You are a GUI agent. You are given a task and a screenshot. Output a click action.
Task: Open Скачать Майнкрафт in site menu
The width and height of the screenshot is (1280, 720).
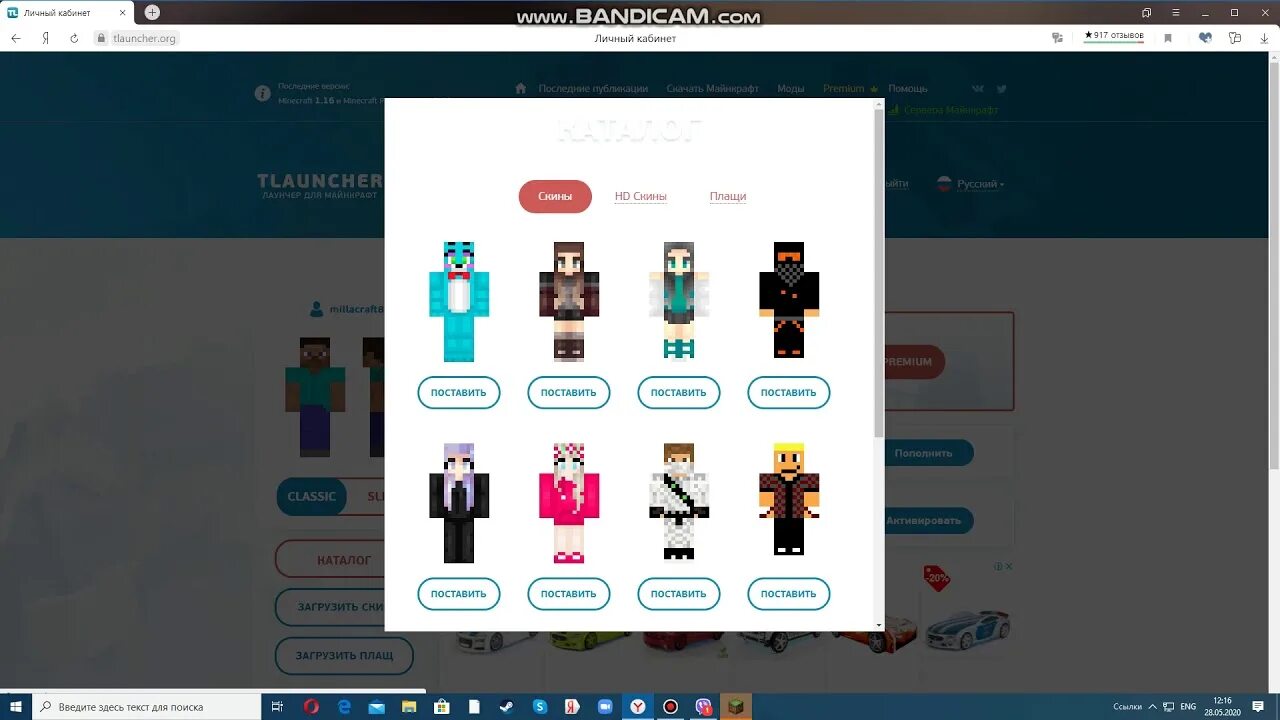point(713,89)
